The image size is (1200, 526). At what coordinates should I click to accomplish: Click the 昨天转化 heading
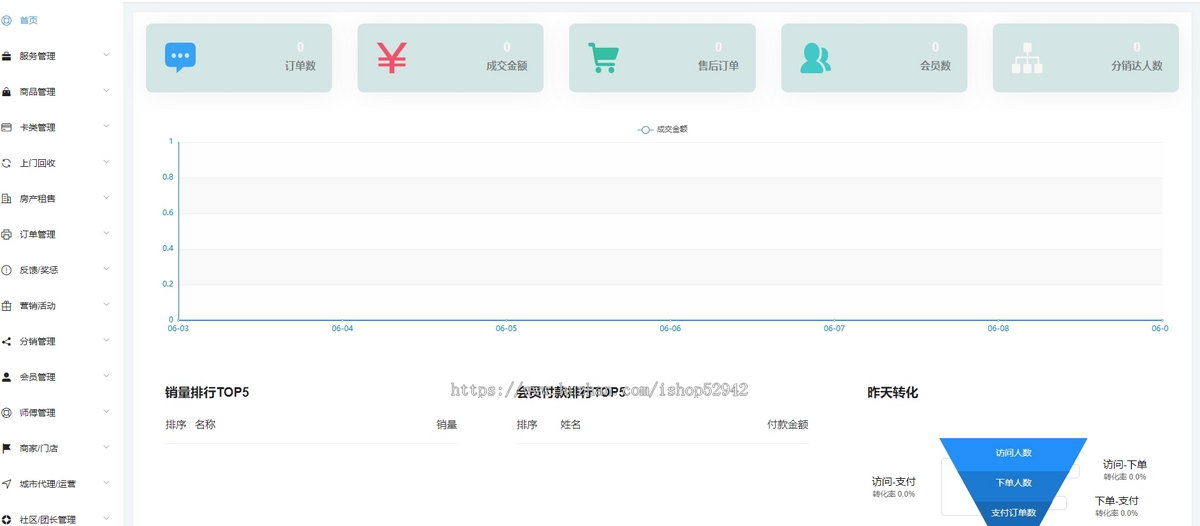tap(893, 392)
